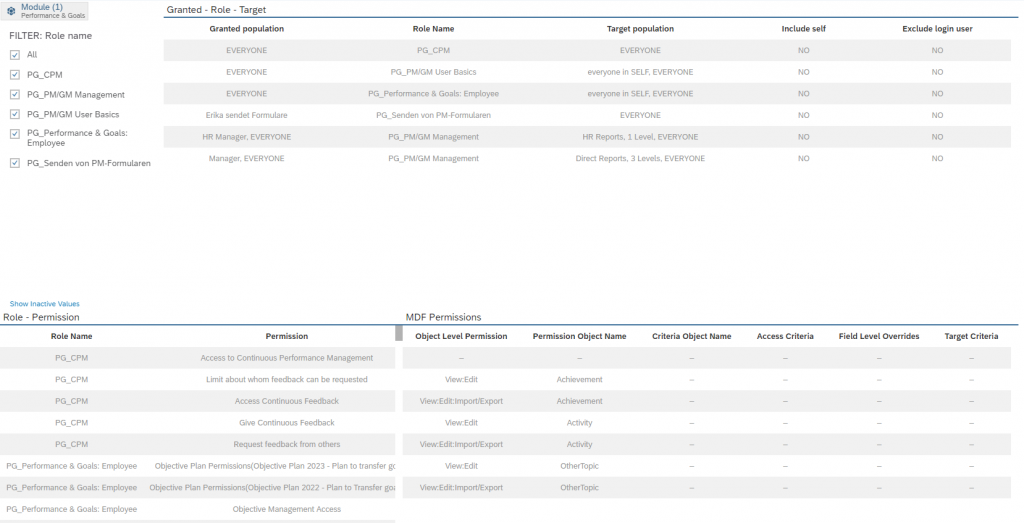The height and width of the screenshot is (523, 1024).
Task: Click View:Edit:Import/Export cell for OtherTopic
Action: (x=461, y=487)
